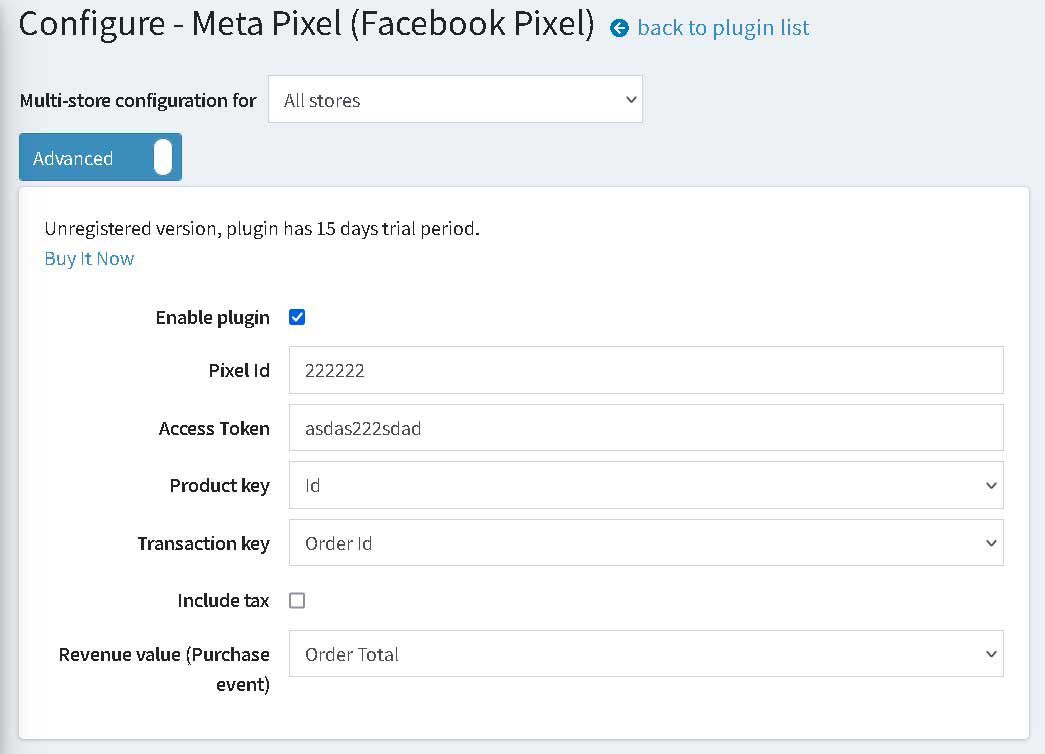Screen dimensions: 1045x754
Task: Click the back arrow circle icon
Action: point(619,28)
